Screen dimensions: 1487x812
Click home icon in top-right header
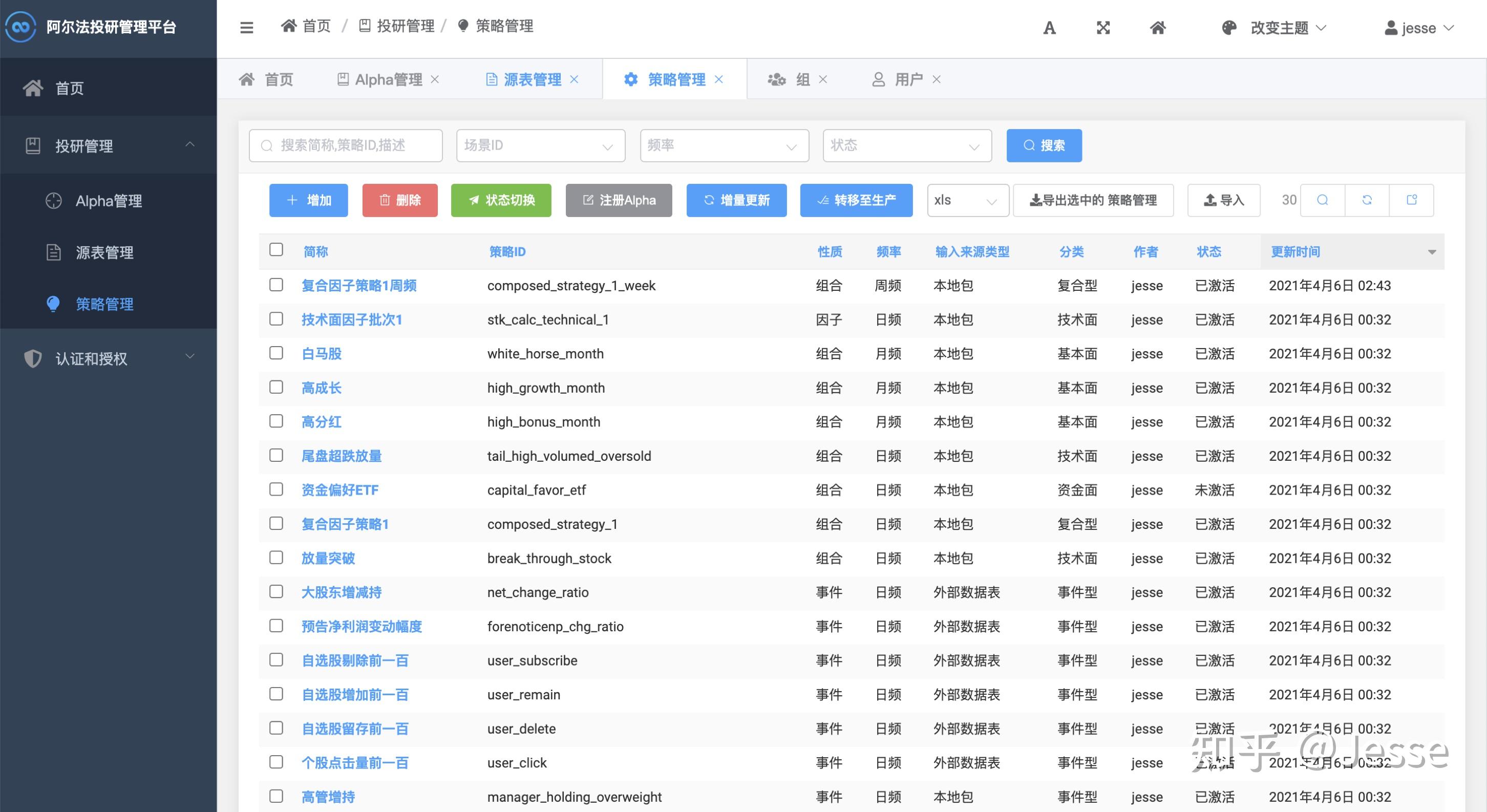(x=1157, y=28)
